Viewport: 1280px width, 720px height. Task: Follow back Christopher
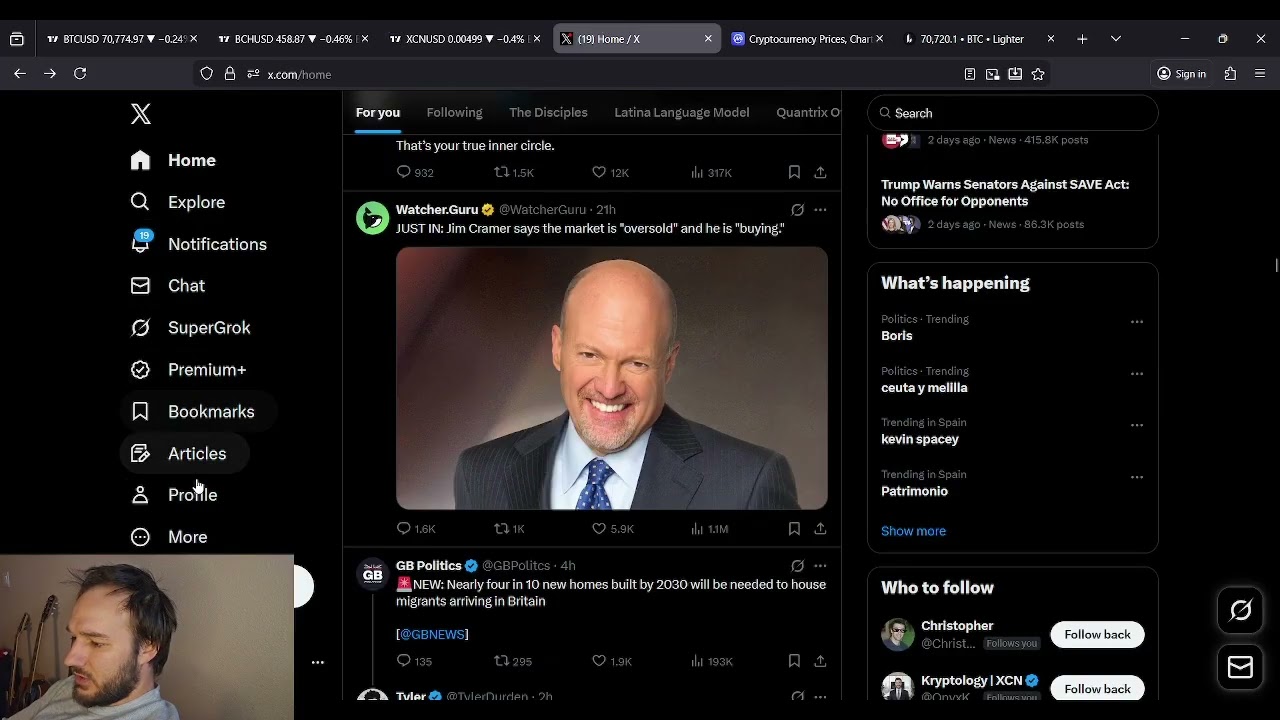[x=1097, y=634]
